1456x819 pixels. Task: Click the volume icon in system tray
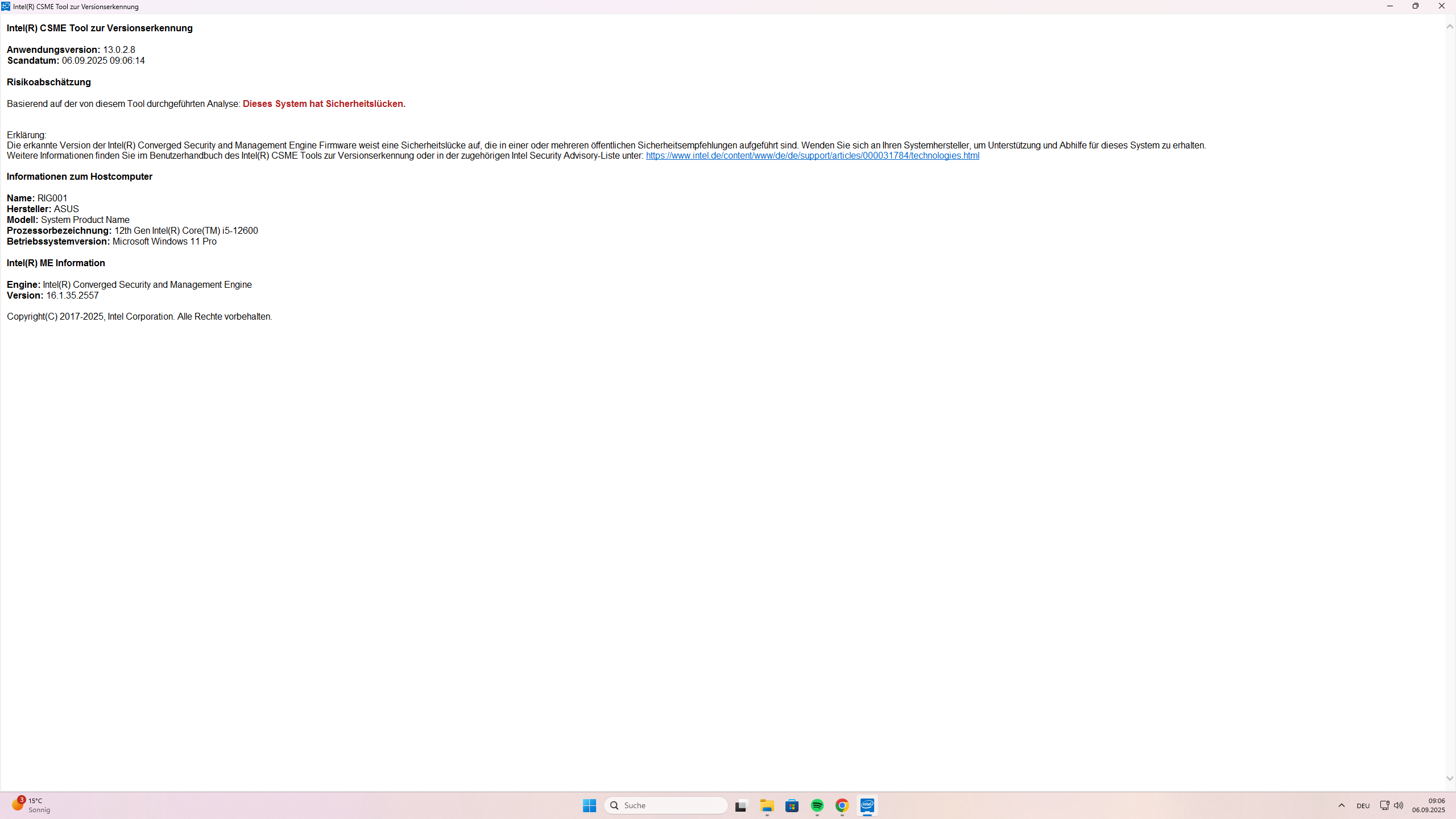click(x=1399, y=805)
